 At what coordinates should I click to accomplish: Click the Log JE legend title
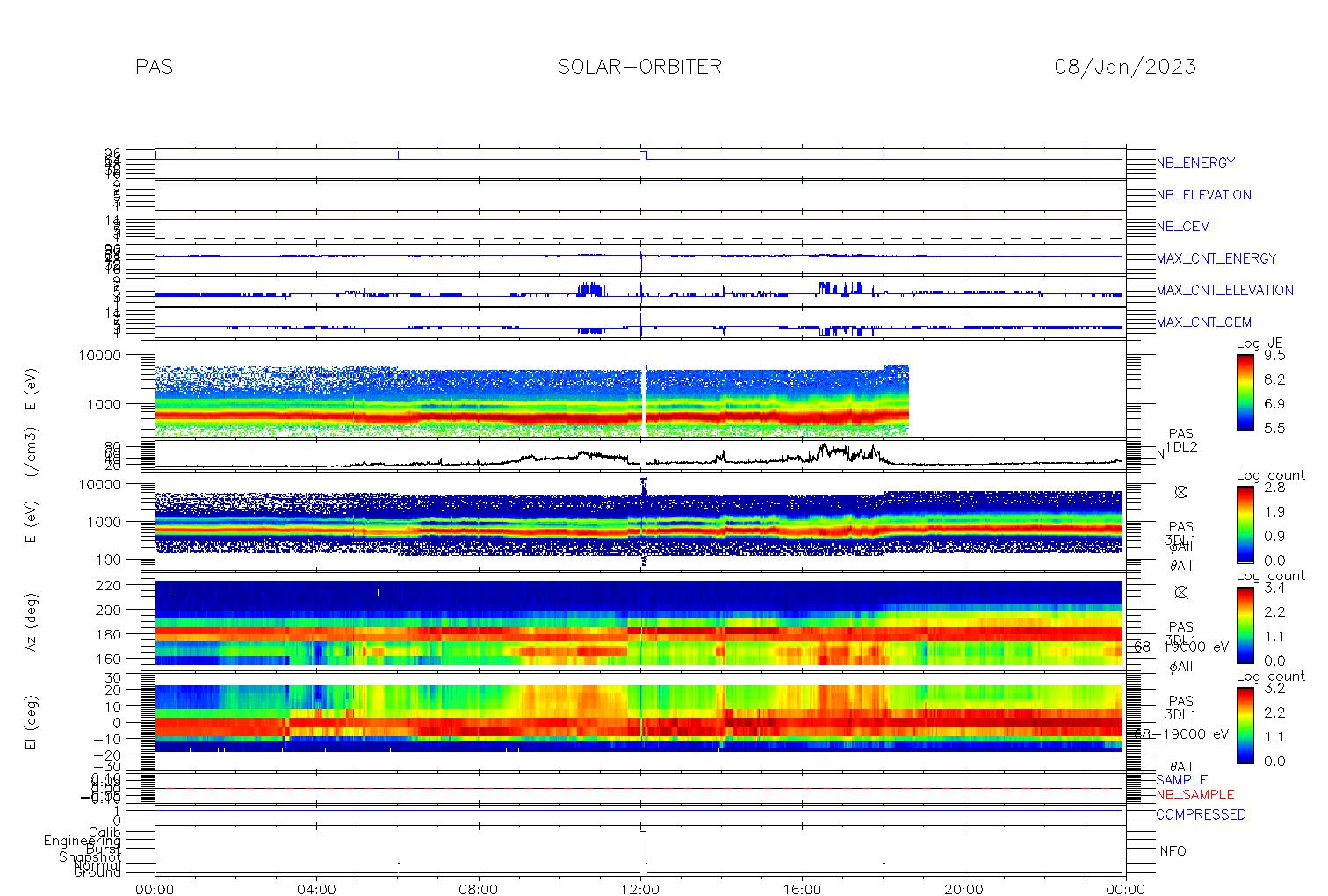pos(1259,343)
